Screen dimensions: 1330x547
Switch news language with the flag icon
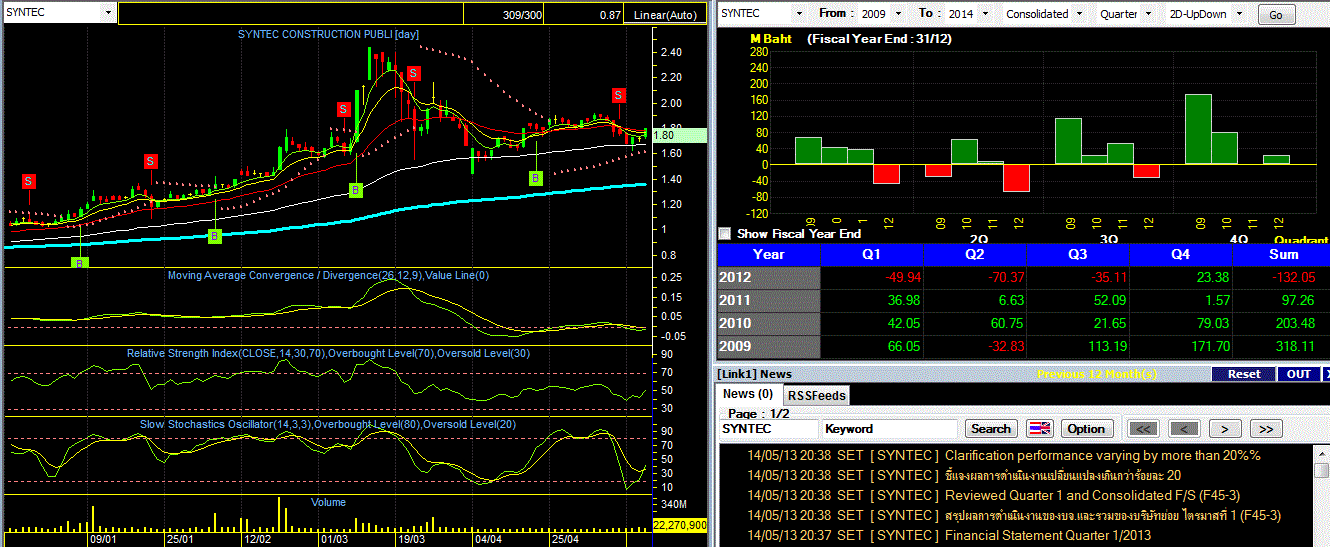point(1040,428)
